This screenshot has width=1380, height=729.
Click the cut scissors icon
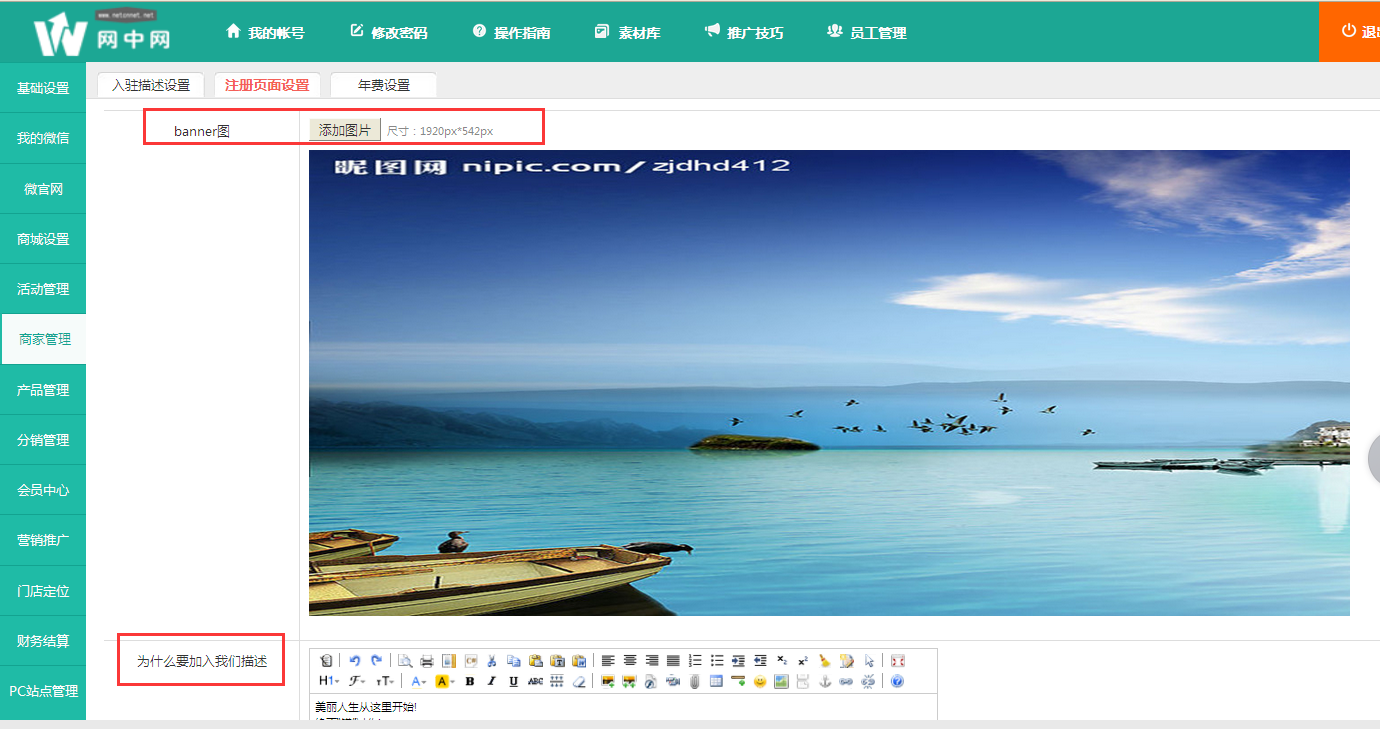click(x=492, y=661)
